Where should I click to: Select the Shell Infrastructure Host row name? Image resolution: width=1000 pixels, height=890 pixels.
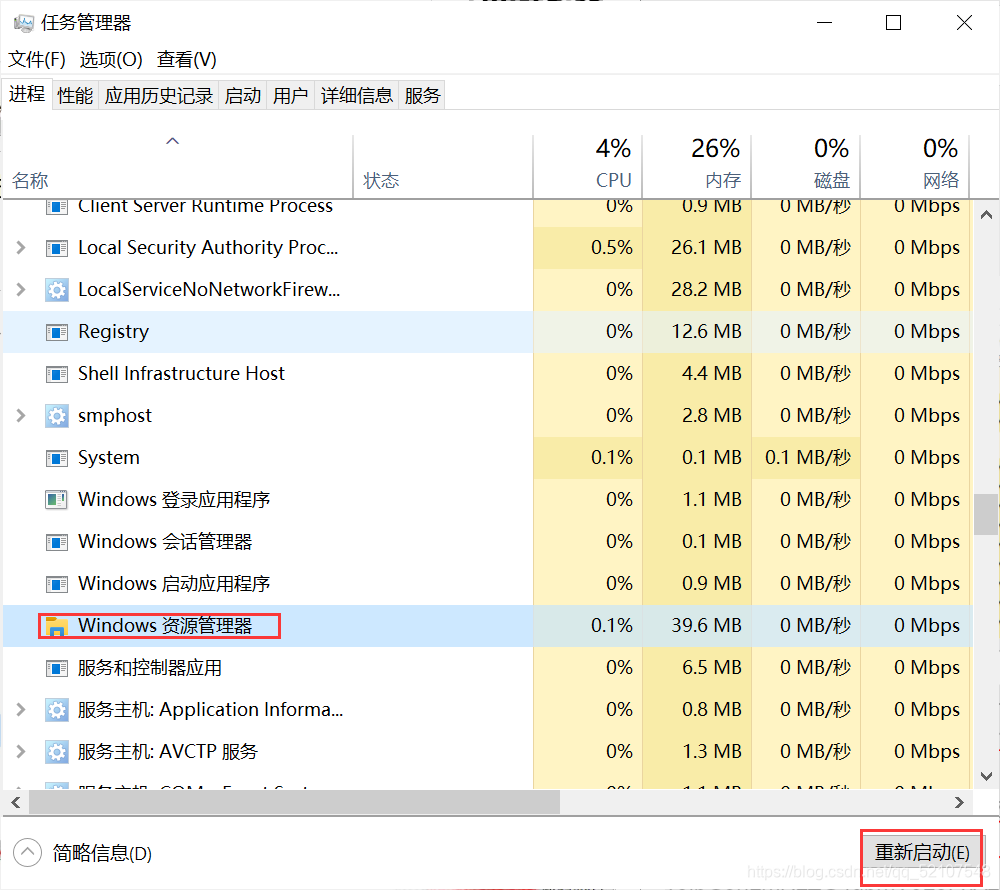click(181, 374)
